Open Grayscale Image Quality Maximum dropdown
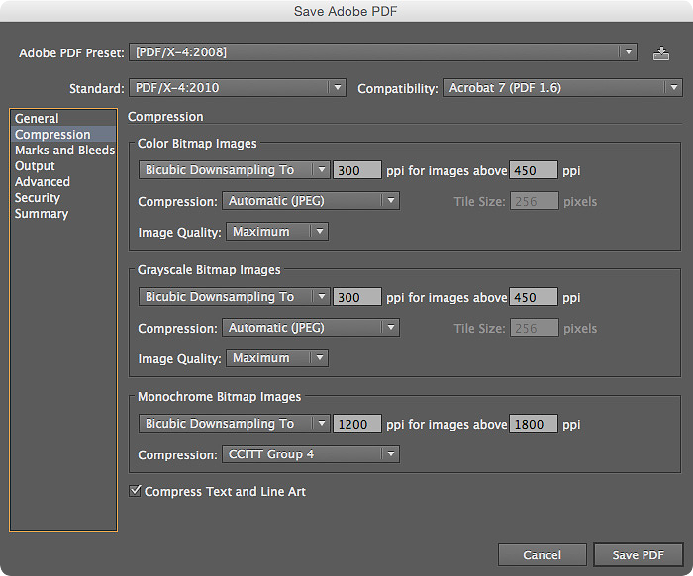The height and width of the screenshot is (576, 693). (278, 358)
